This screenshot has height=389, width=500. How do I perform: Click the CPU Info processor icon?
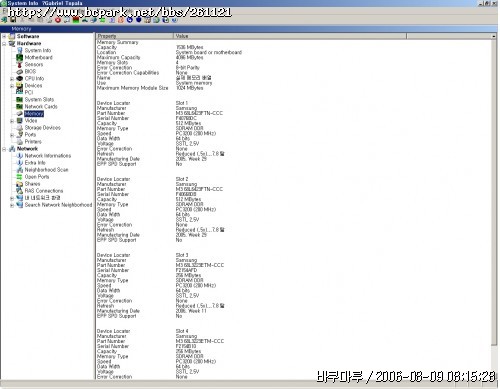20,78
